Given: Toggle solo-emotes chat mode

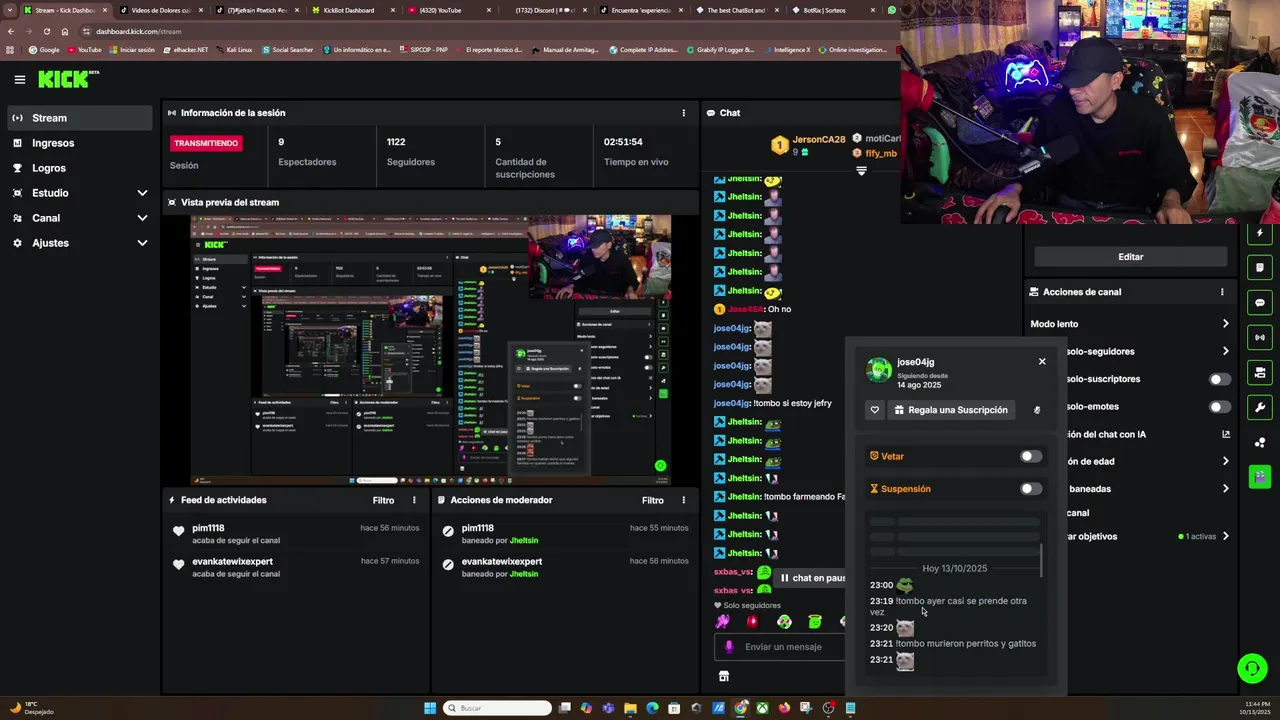Looking at the screenshot, I should 1220,407.
